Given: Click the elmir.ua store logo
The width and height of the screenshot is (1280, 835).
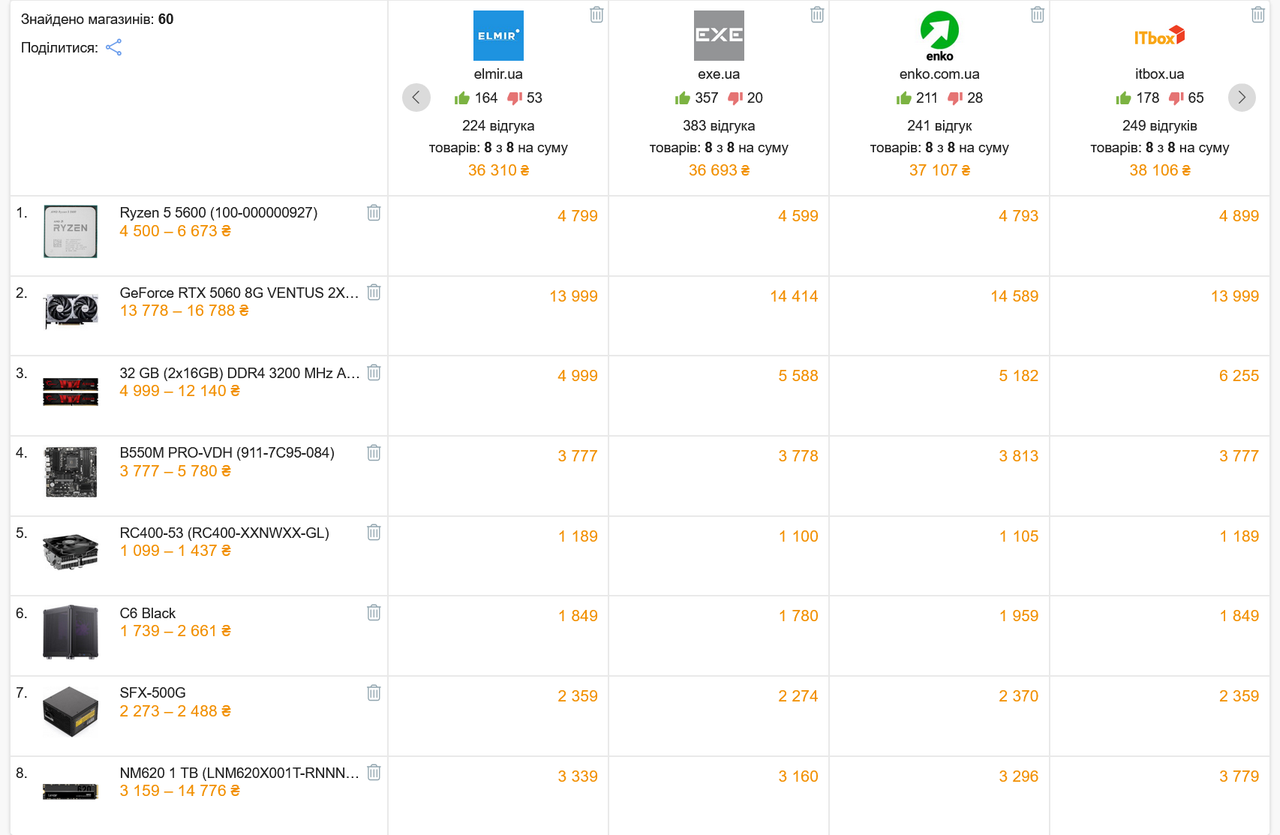Looking at the screenshot, I should pyautogui.click(x=498, y=36).
